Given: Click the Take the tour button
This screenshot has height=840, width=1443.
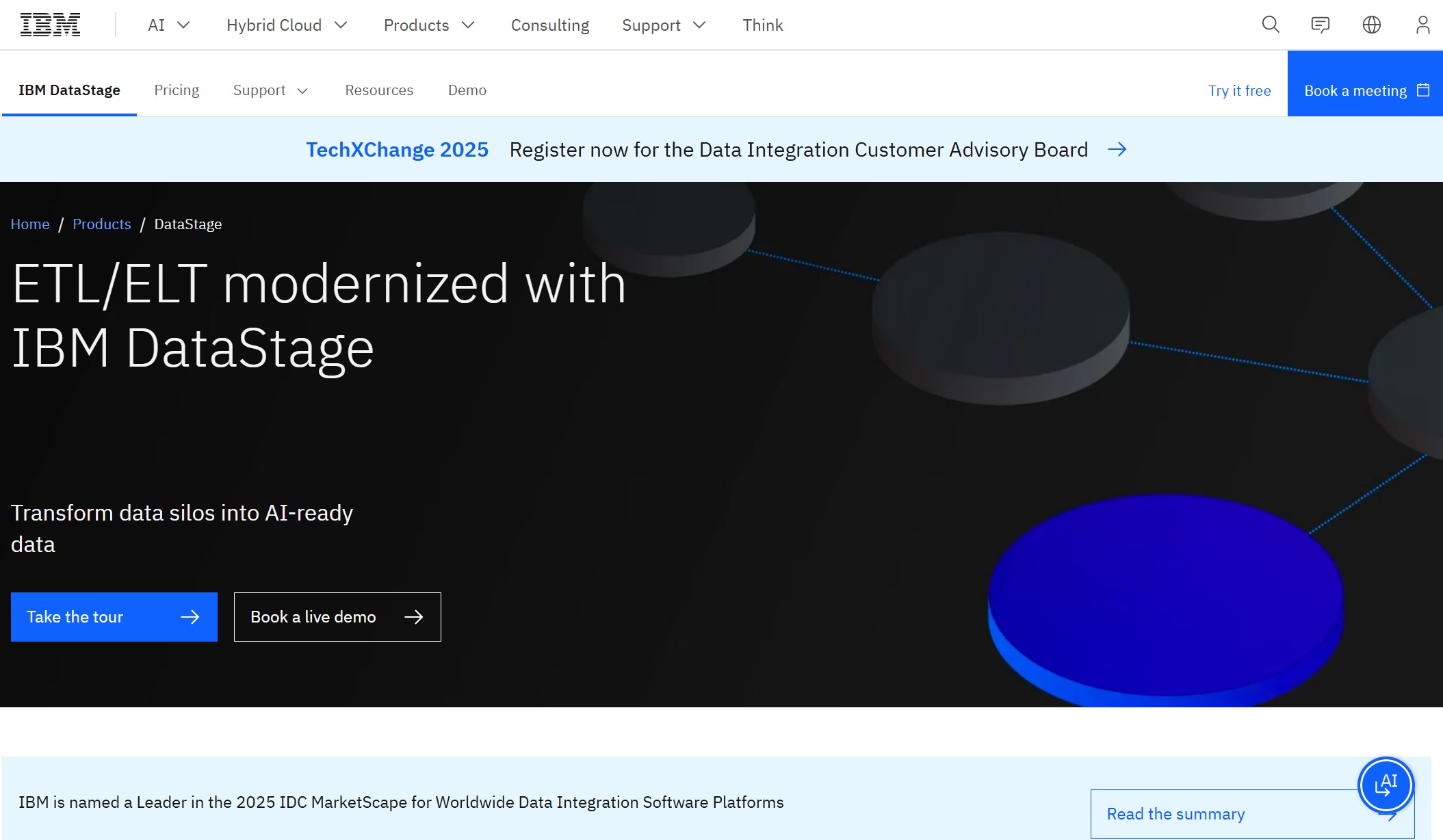Looking at the screenshot, I should tap(114, 616).
